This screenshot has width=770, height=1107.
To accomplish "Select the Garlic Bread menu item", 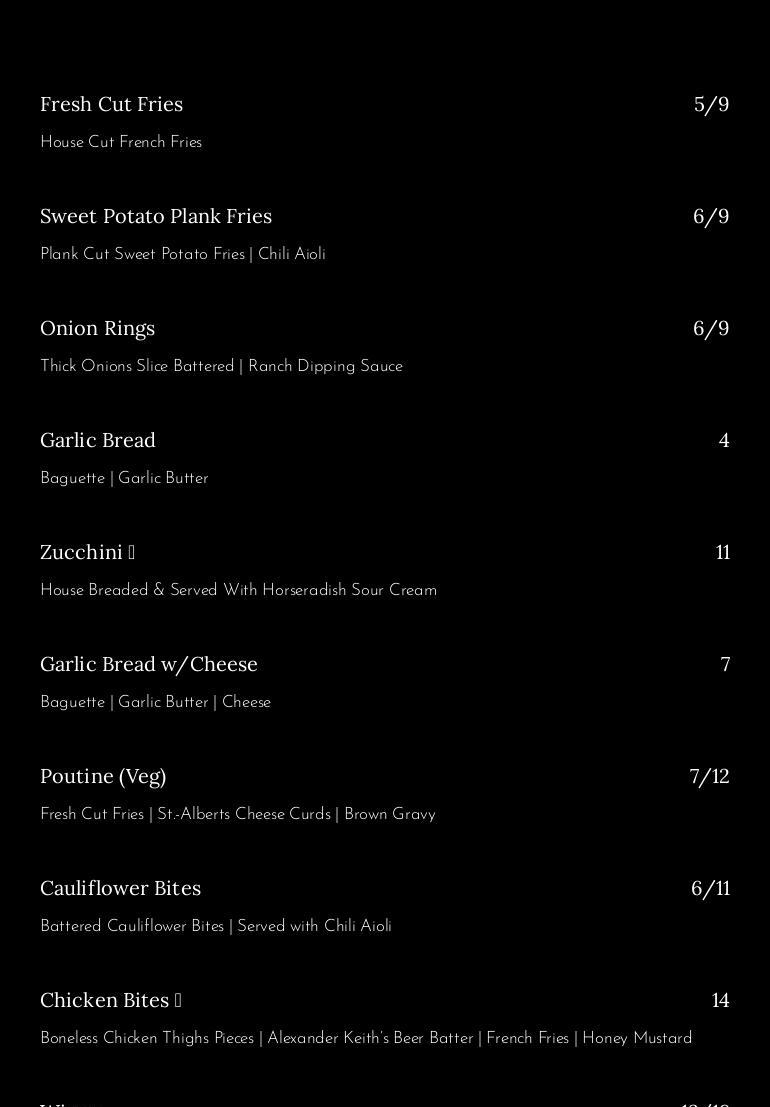I will coord(98,440).
